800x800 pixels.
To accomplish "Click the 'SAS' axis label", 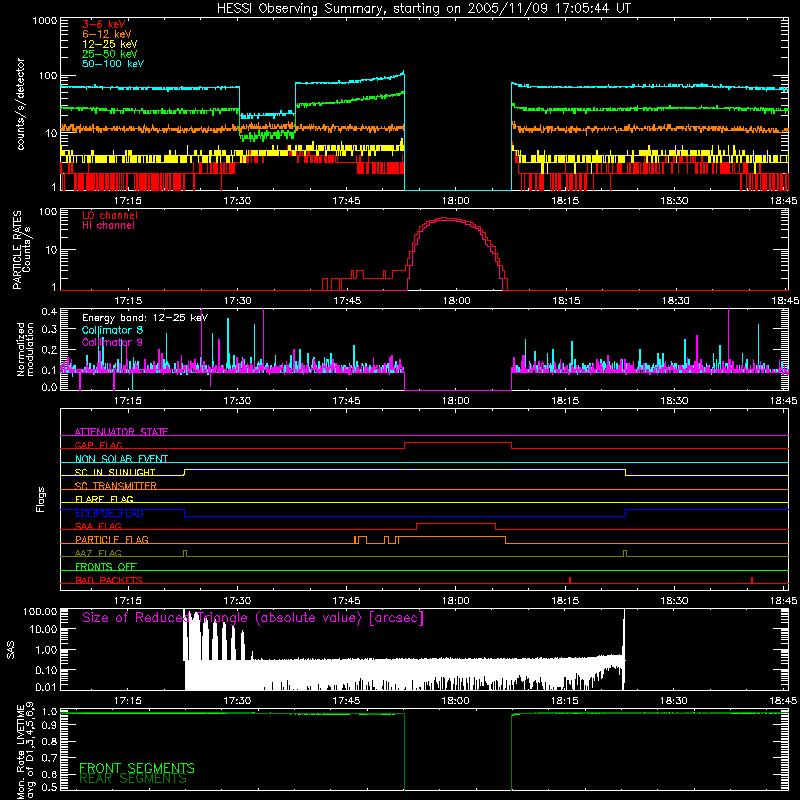I will coord(10,650).
